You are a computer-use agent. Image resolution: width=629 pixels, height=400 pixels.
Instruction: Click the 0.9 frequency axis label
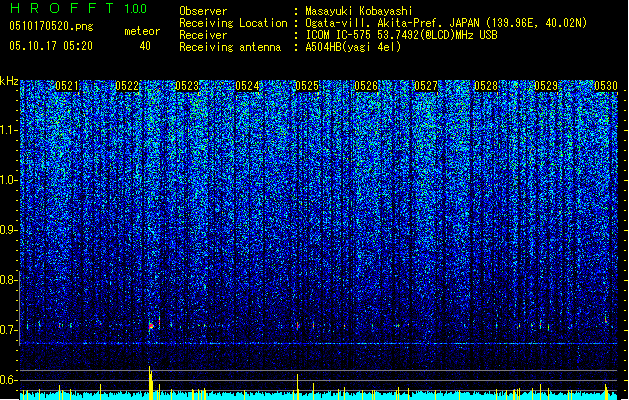(8, 230)
